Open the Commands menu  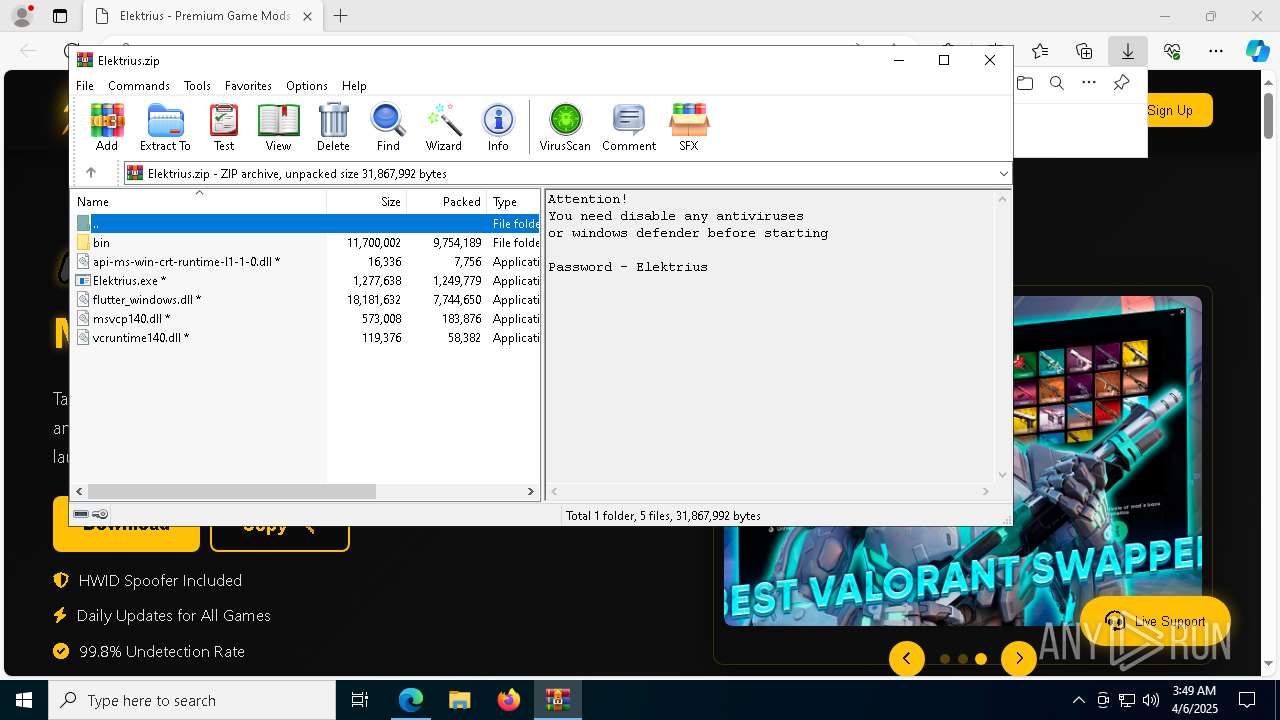[139, 86]
